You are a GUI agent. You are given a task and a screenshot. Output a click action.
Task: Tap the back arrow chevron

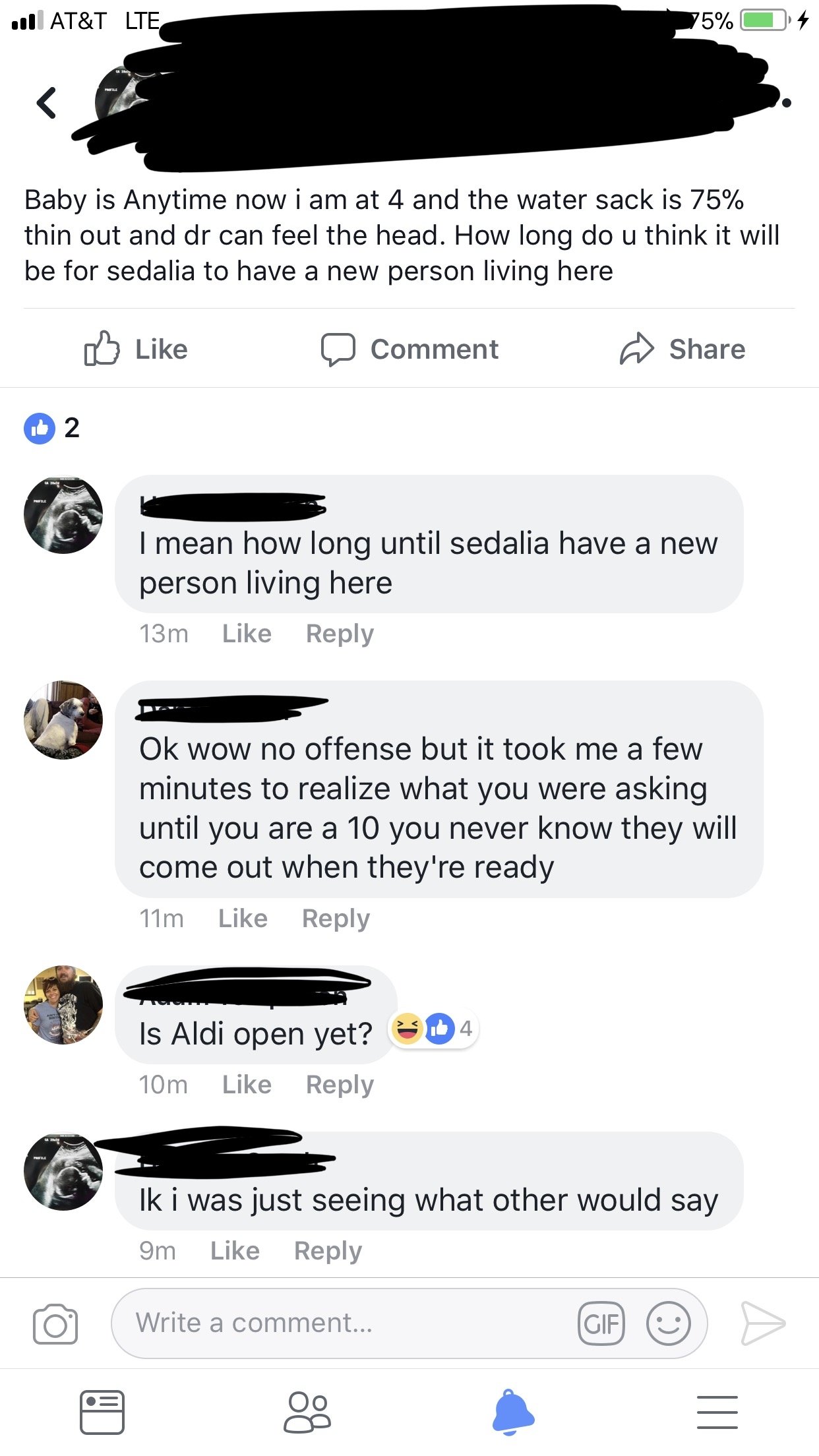tap(46, 103)
